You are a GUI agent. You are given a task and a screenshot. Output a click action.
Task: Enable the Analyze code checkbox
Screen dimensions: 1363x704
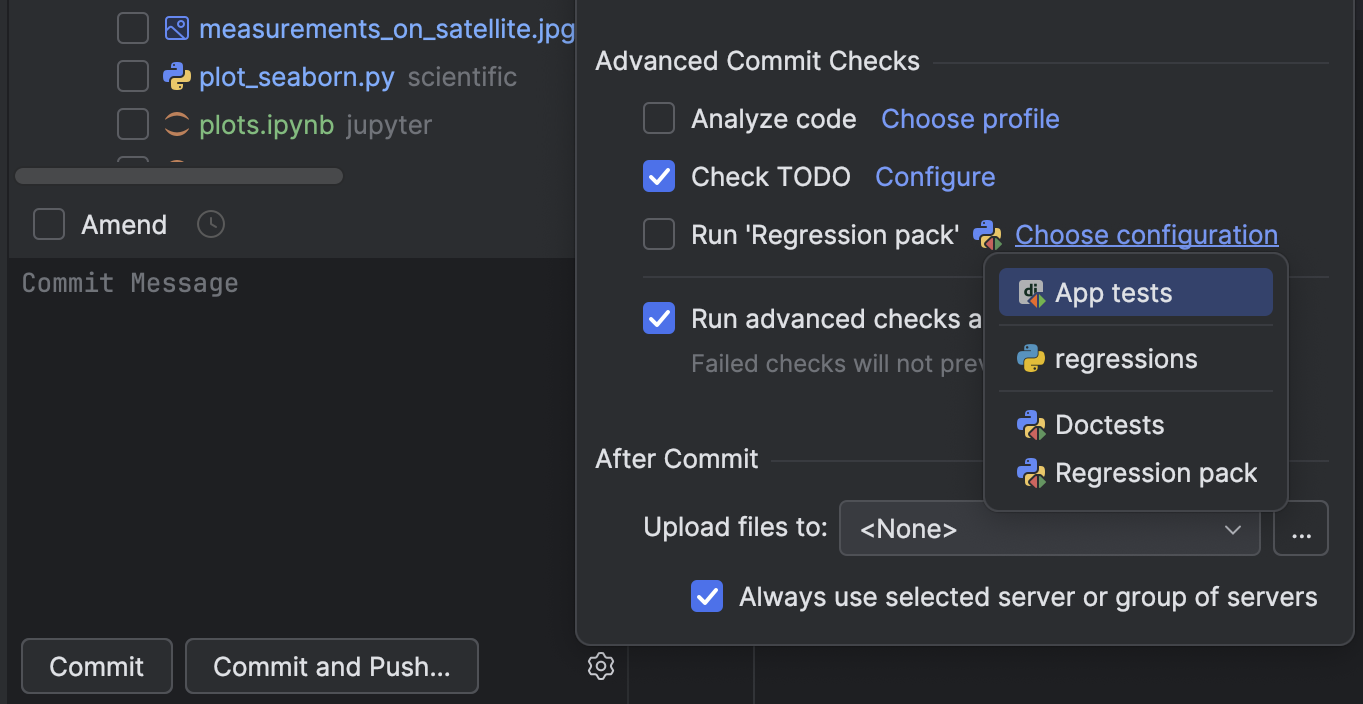659,119
